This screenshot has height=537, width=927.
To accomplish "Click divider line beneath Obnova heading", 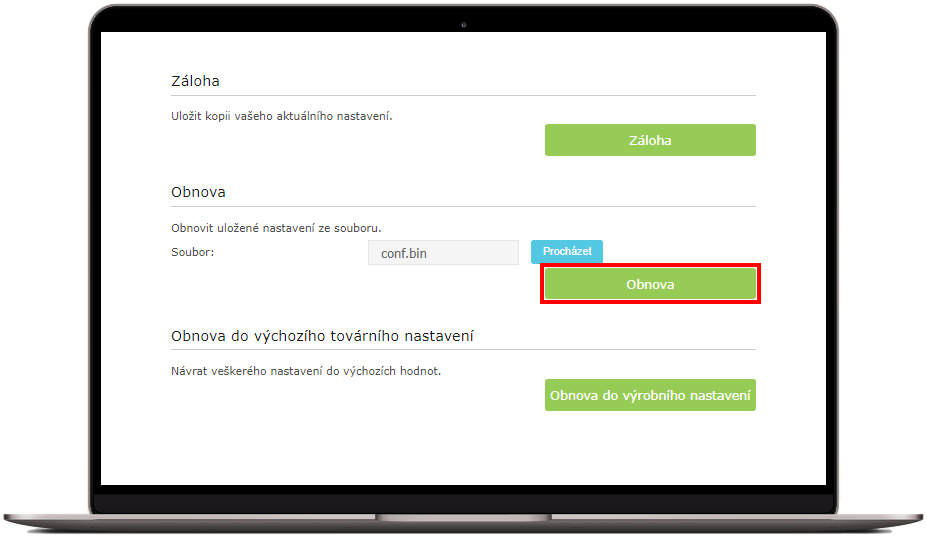I will click(x=464, y=206).
